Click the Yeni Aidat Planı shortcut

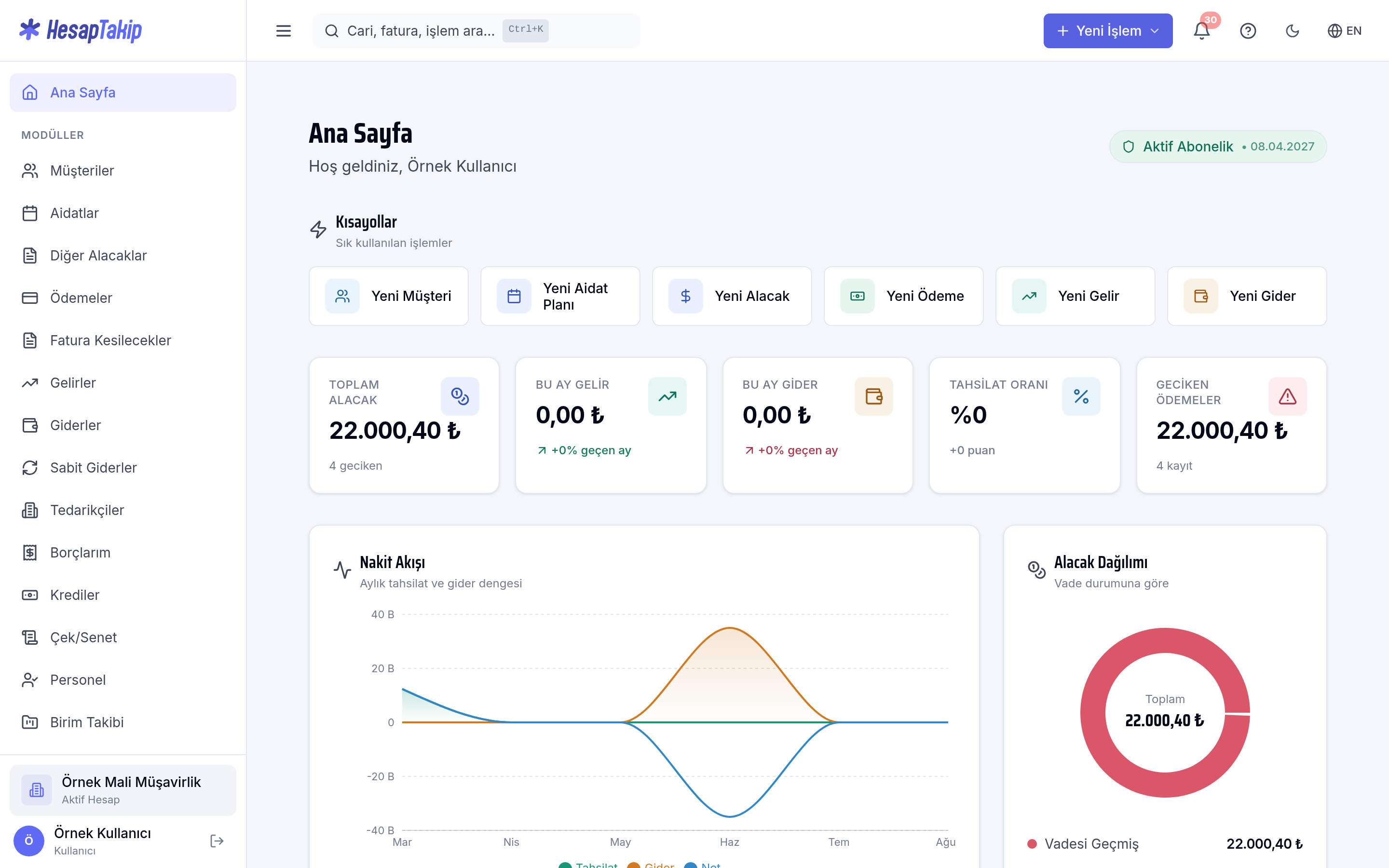point(560,296)
